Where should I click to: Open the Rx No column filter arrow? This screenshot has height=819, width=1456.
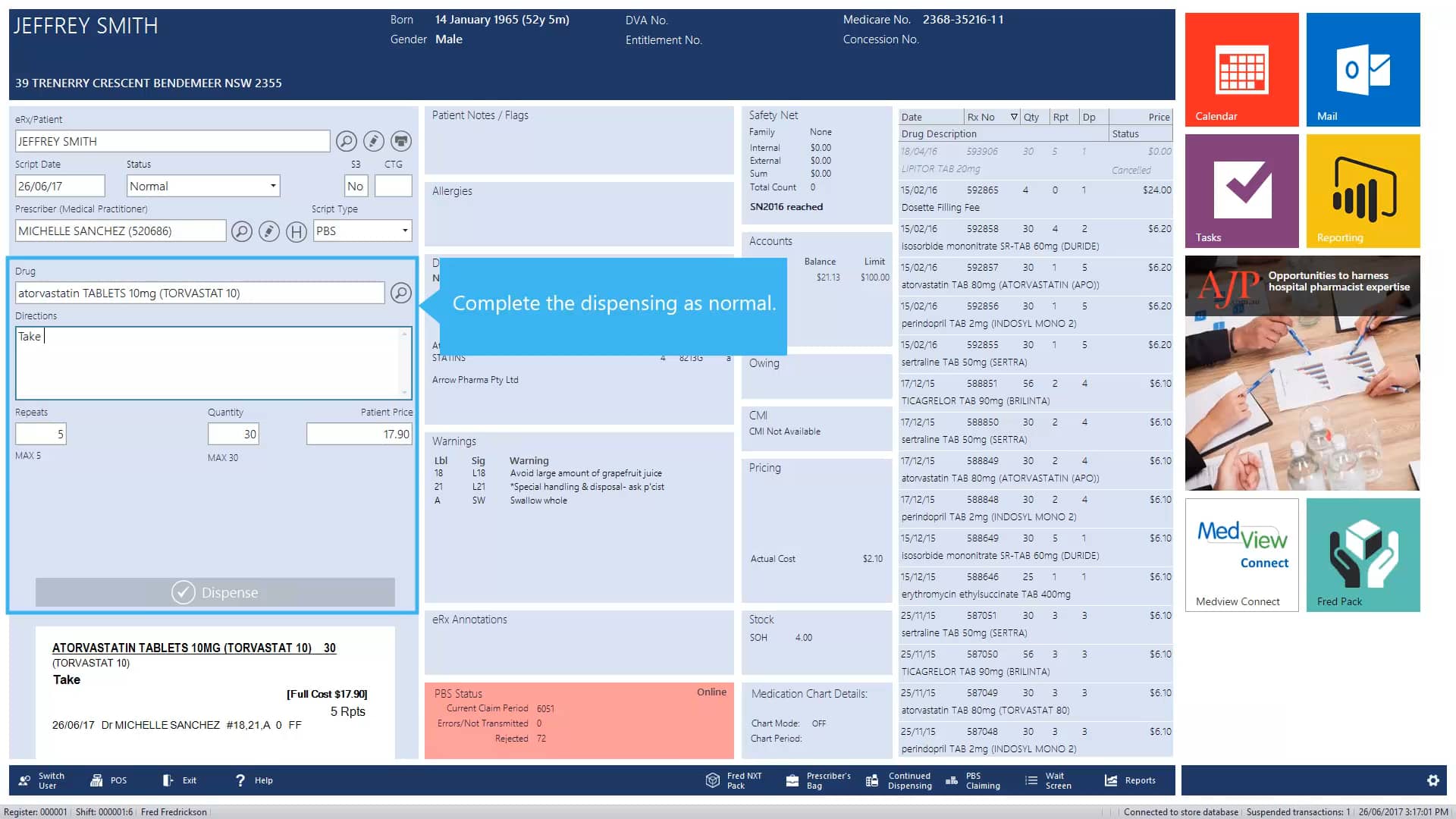tap(1015, 117)
